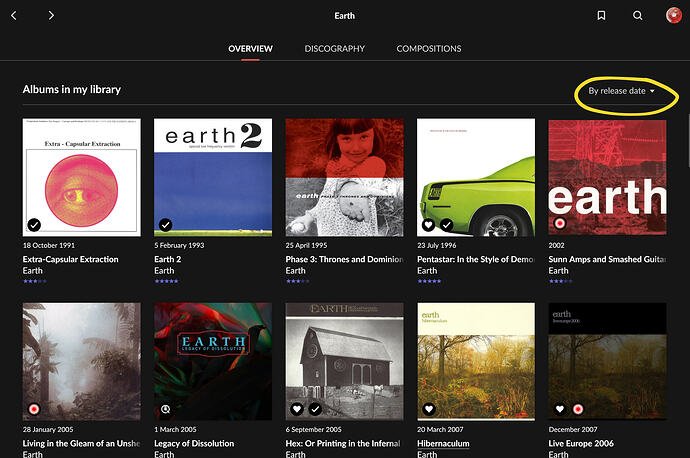
Task: Open Extra-Capsular Extraction album title
Action: [x=70, y=260]
